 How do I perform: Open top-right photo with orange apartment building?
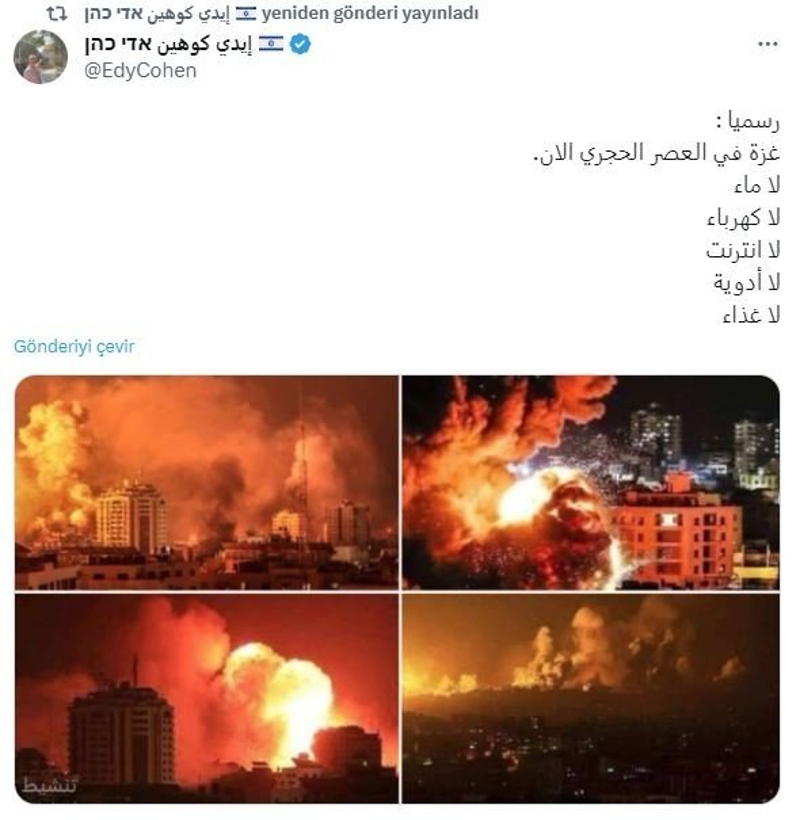591,482
